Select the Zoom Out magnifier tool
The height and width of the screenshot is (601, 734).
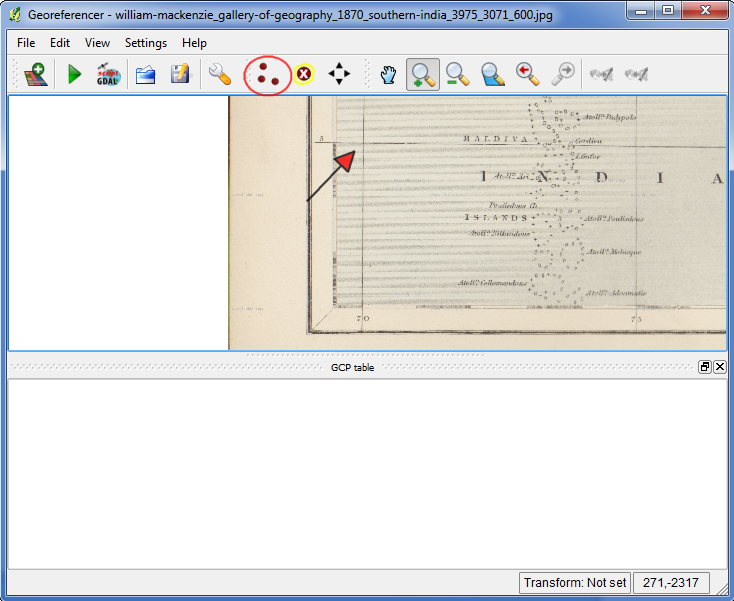pos(457,74)
